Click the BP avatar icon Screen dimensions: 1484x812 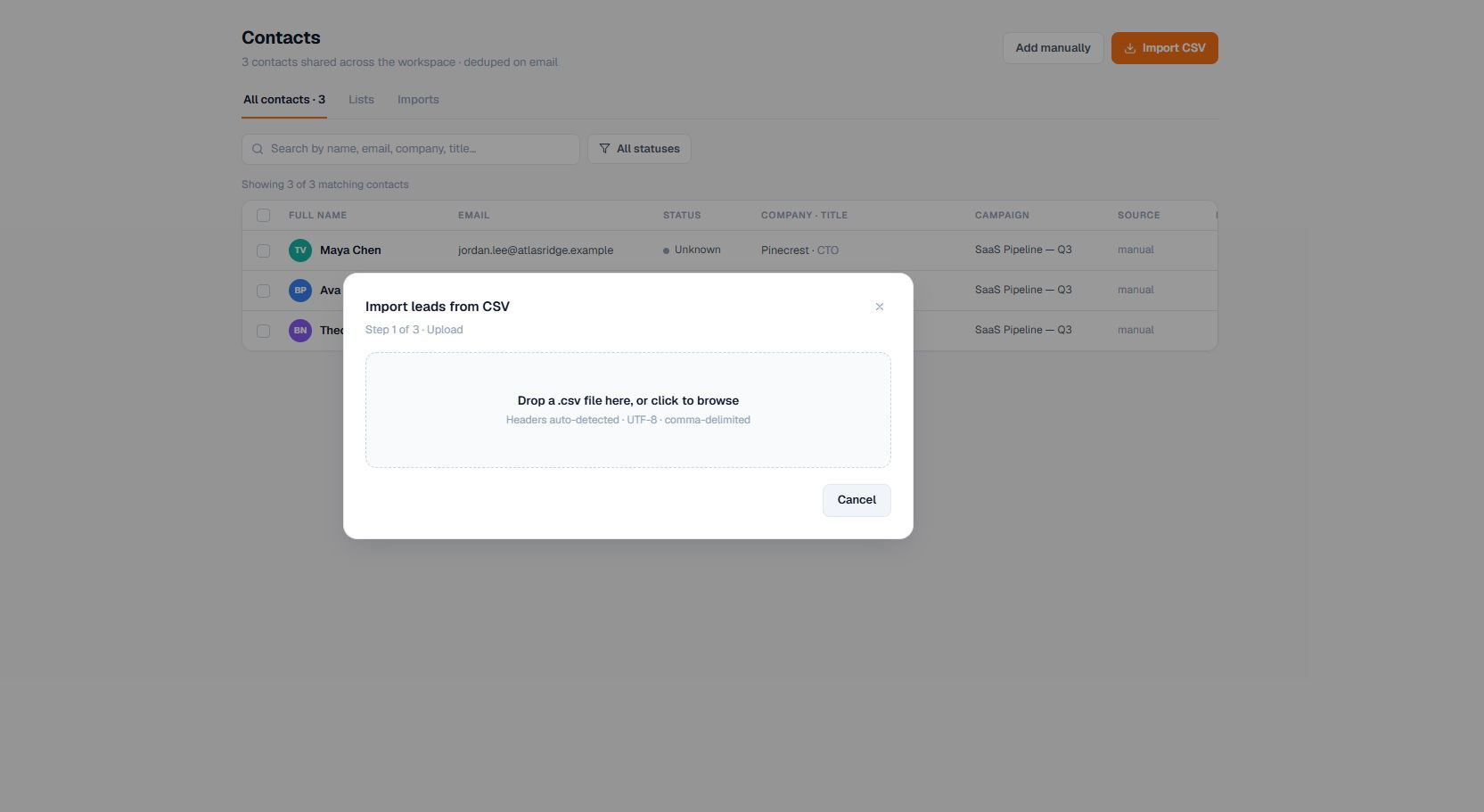tap(300, 291)
